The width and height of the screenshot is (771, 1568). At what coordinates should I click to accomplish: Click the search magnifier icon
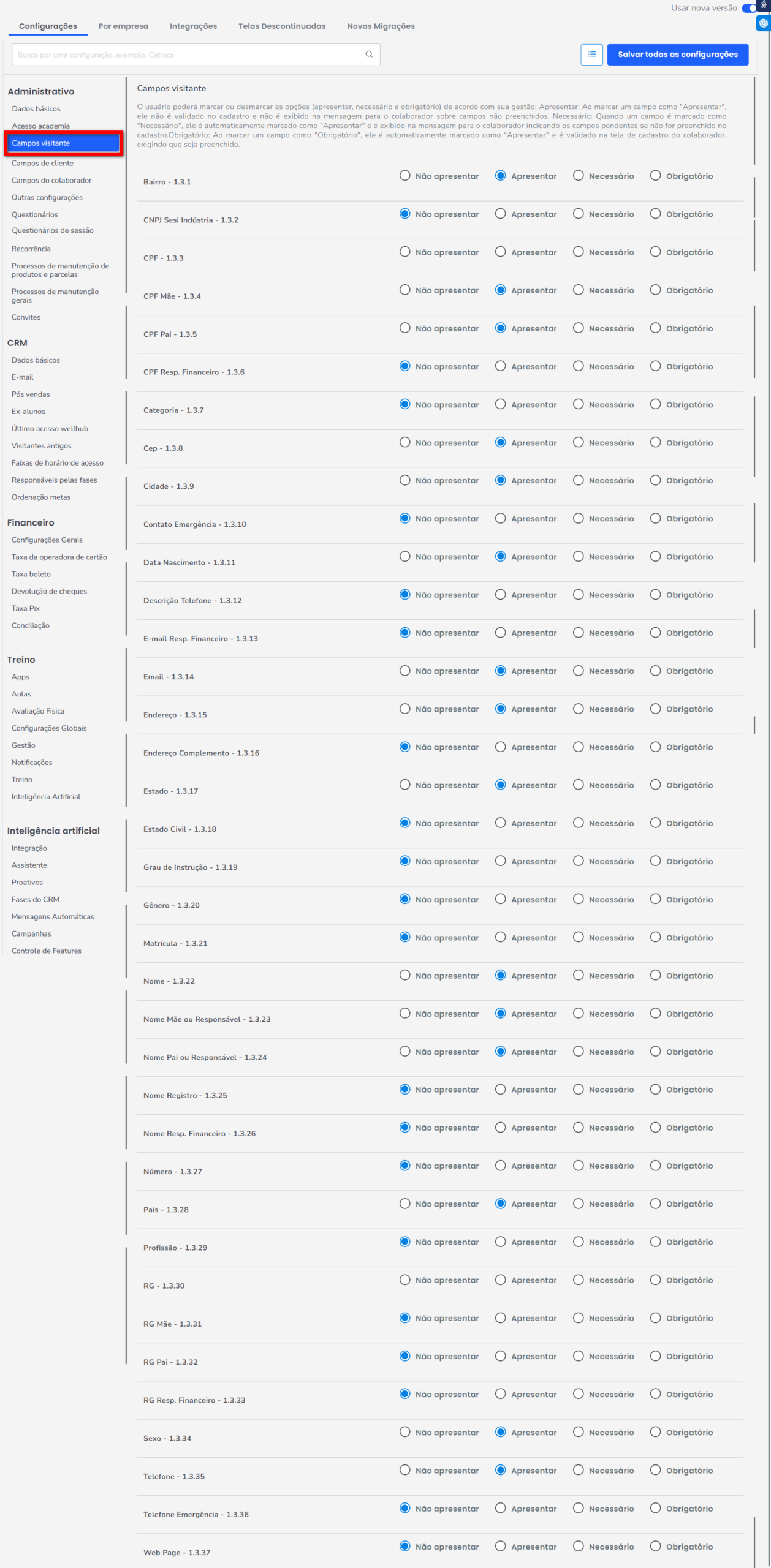click(x=369, y=55)
